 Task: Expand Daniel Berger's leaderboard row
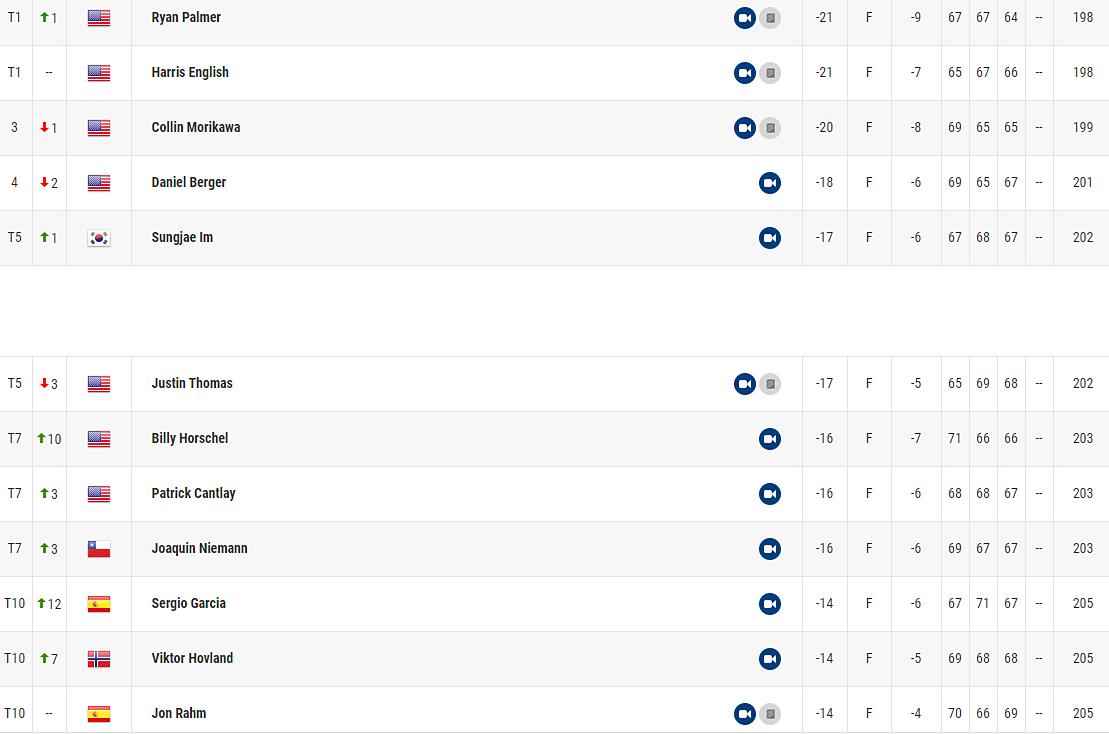[450, 183]
